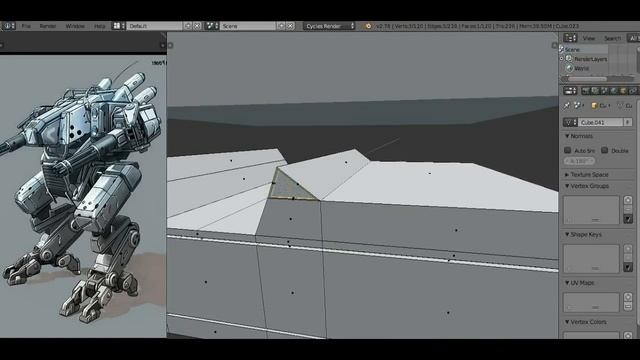Click the Blender logo in info header
Screen dimensions: 640x360
(368, 26)
